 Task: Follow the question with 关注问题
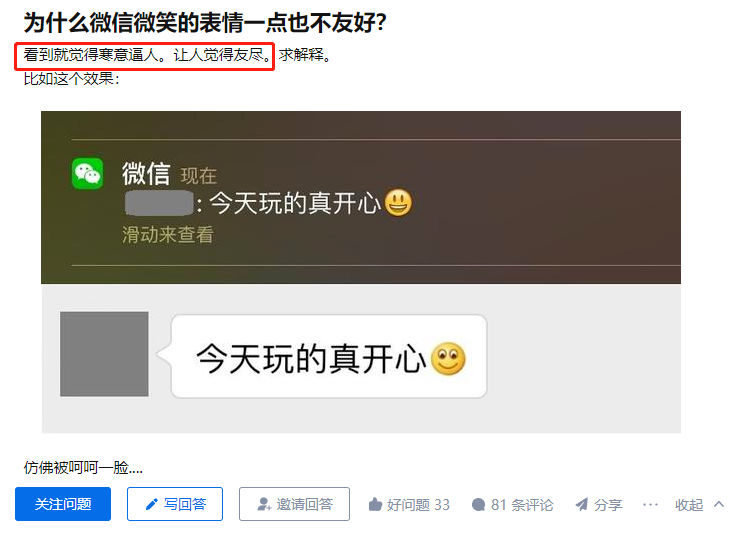click(63, 504)
